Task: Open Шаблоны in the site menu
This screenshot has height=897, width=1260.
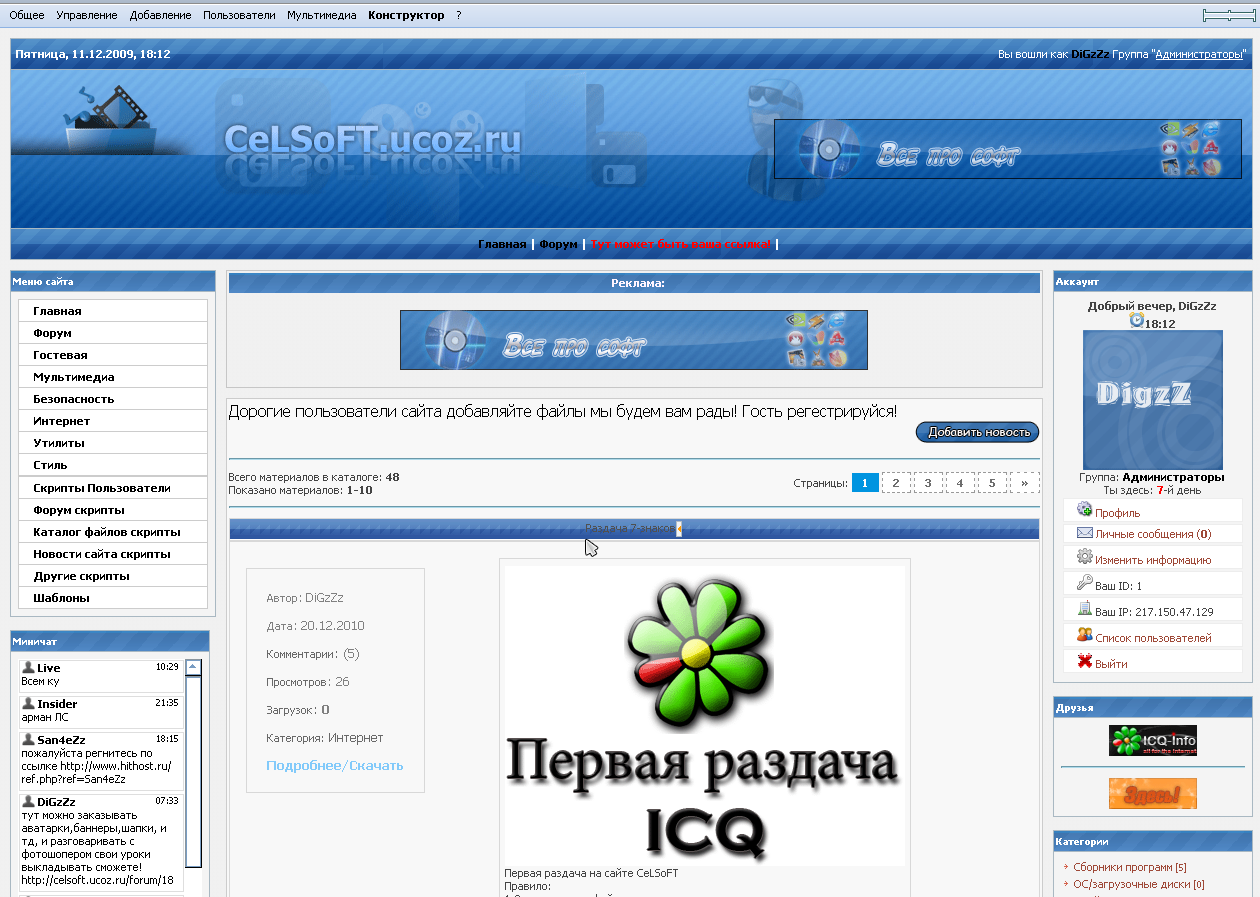Action: [113, 598]
